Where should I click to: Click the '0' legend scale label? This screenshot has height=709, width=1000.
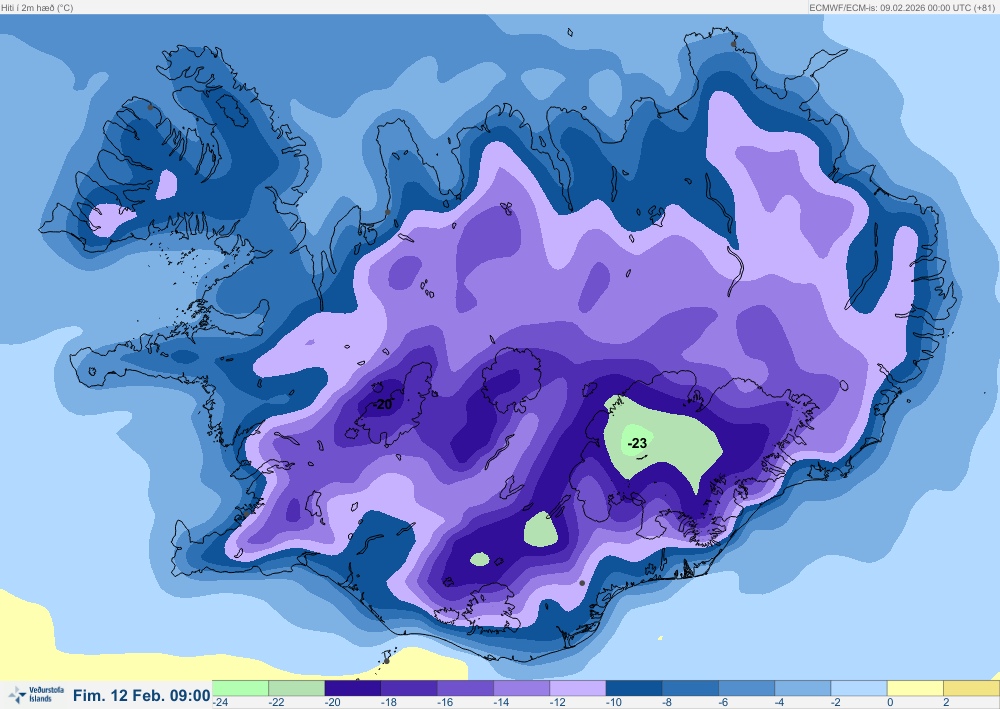point(890,702)
